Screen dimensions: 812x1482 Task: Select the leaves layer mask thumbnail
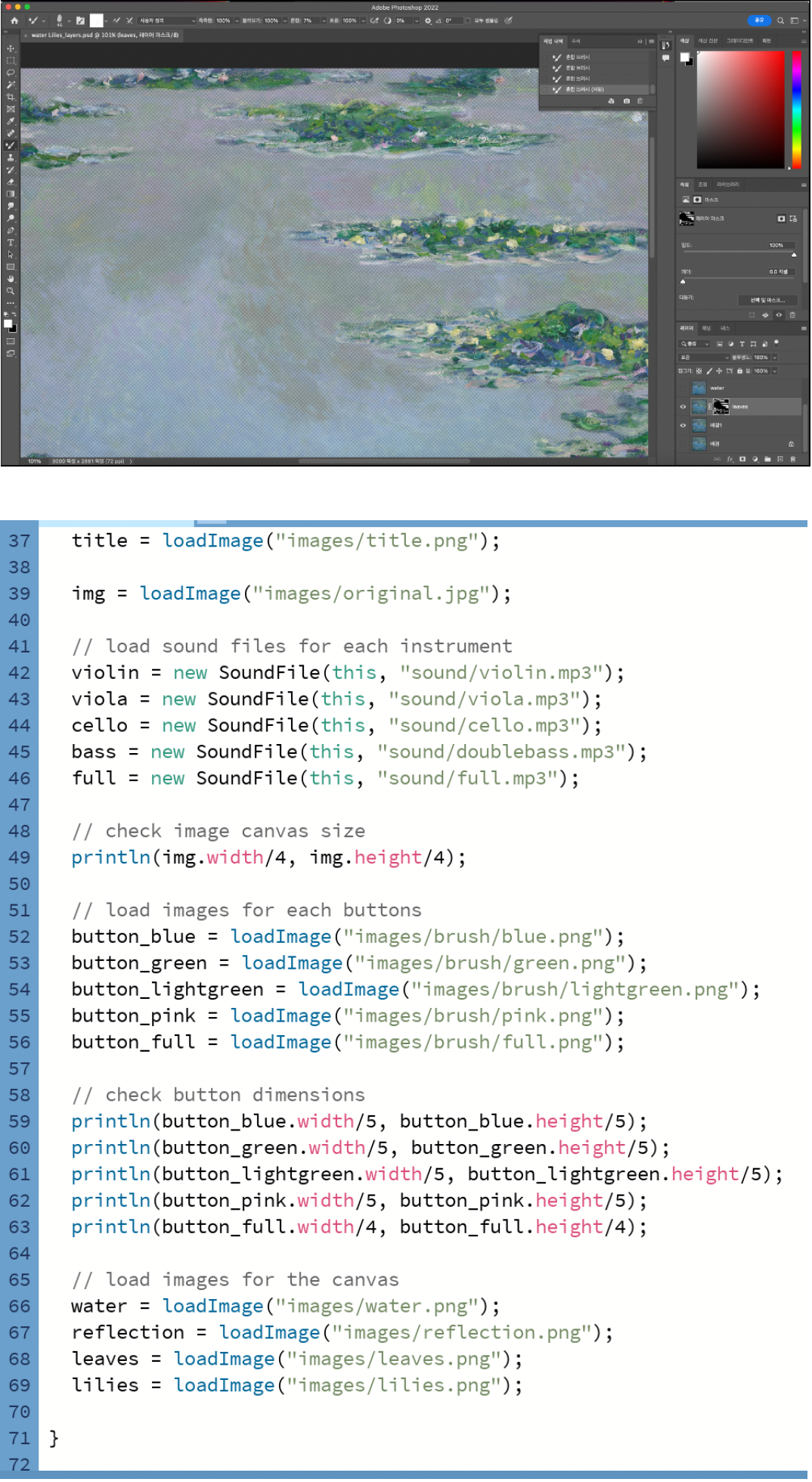721,407
